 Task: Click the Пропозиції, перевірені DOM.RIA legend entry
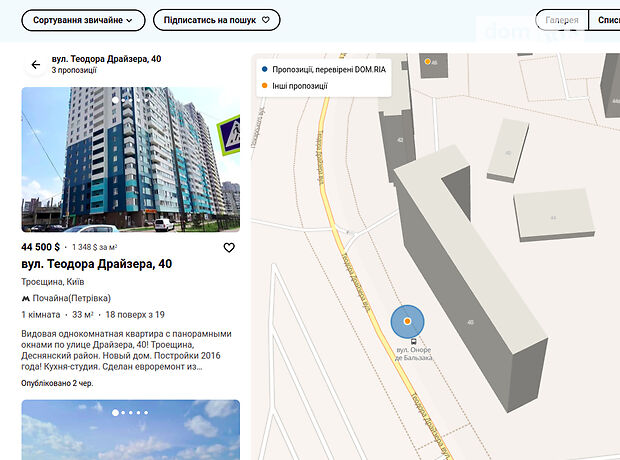pos(324,70)
